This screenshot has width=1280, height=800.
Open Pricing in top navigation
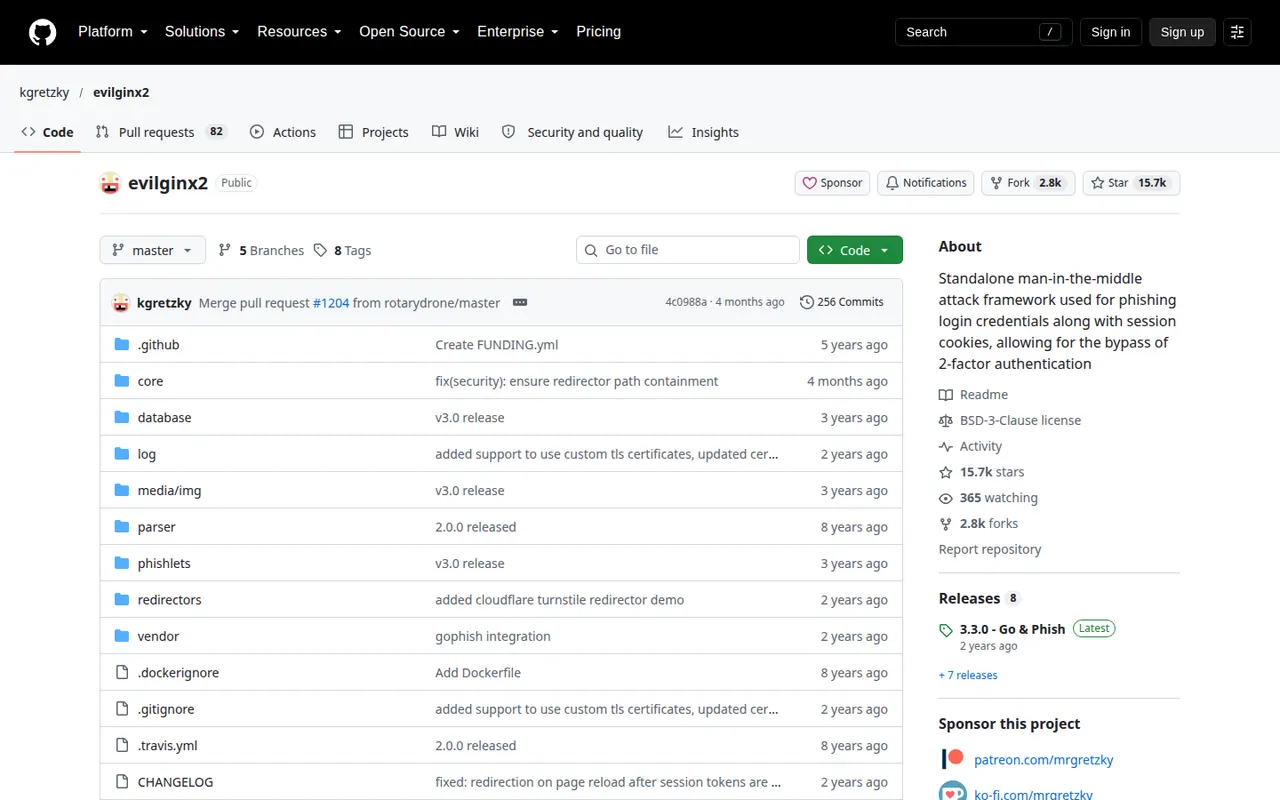click(x=598, y=32)
